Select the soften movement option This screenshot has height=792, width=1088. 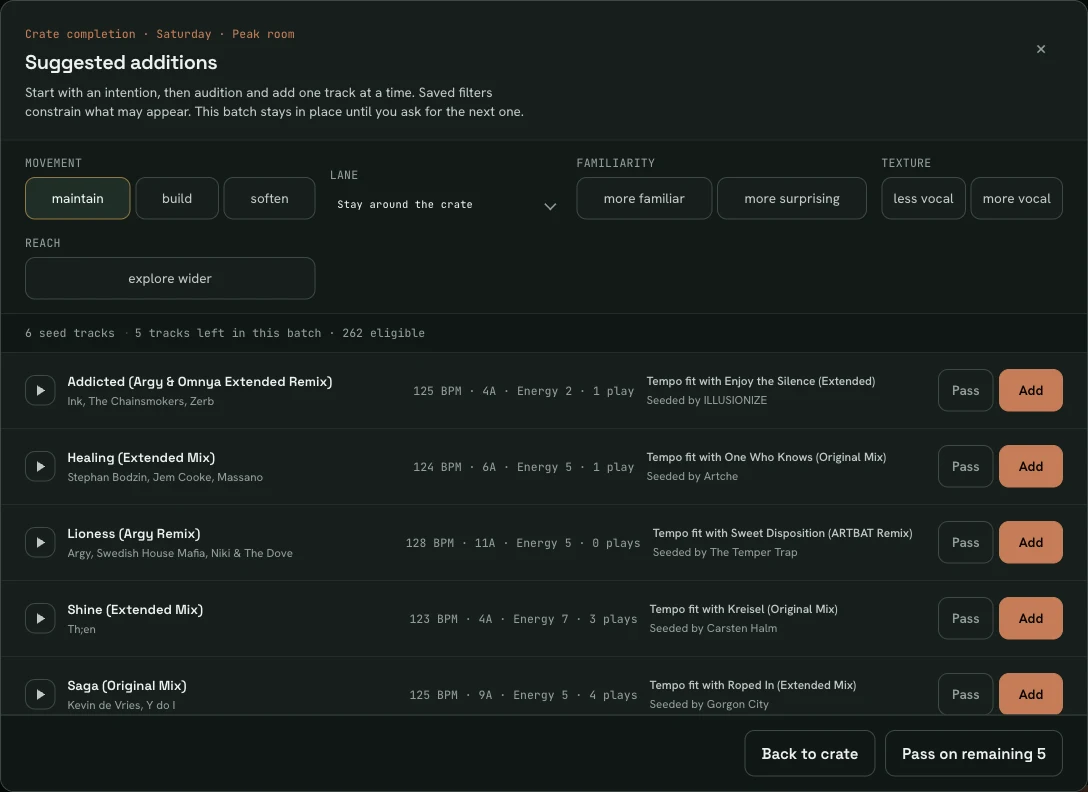tap(269, 199)
